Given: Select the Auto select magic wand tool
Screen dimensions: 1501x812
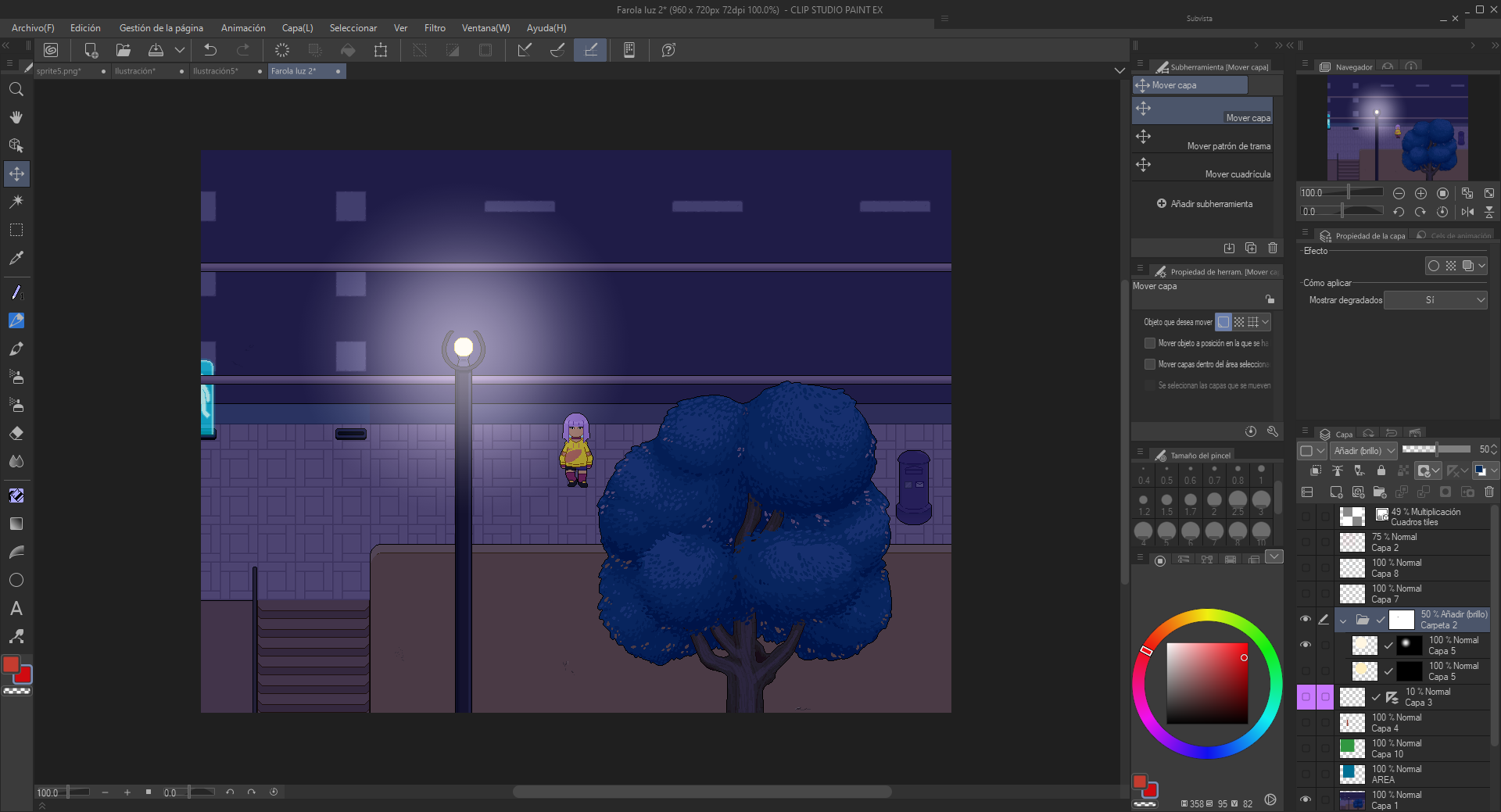Looking at the screenshot, I should 16,202.
